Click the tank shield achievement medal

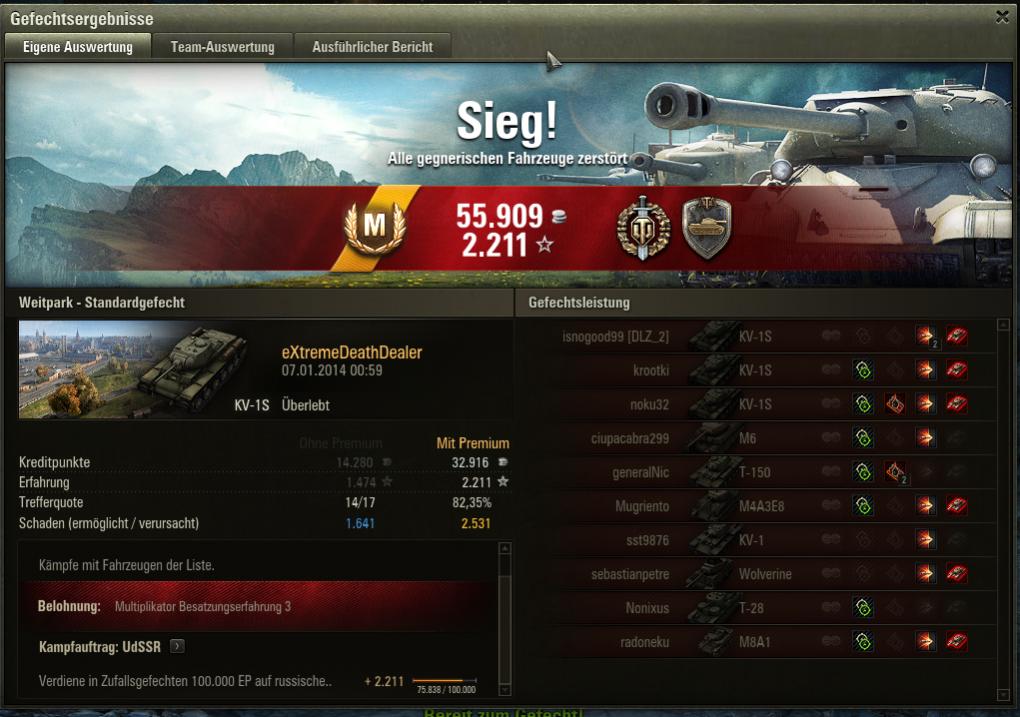point(707,228)
